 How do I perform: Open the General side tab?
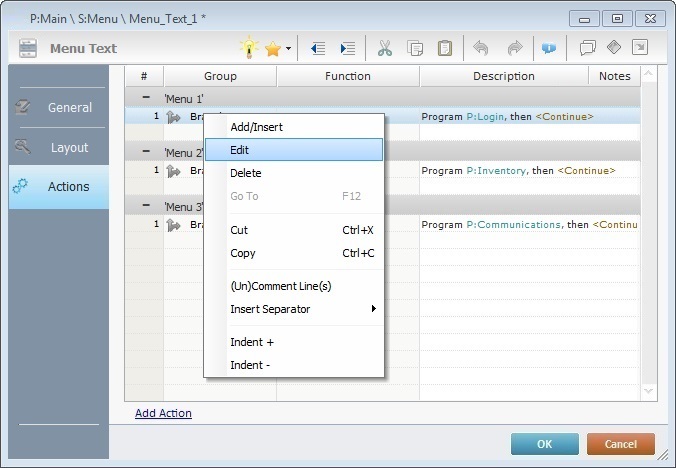tap(58, 107)
